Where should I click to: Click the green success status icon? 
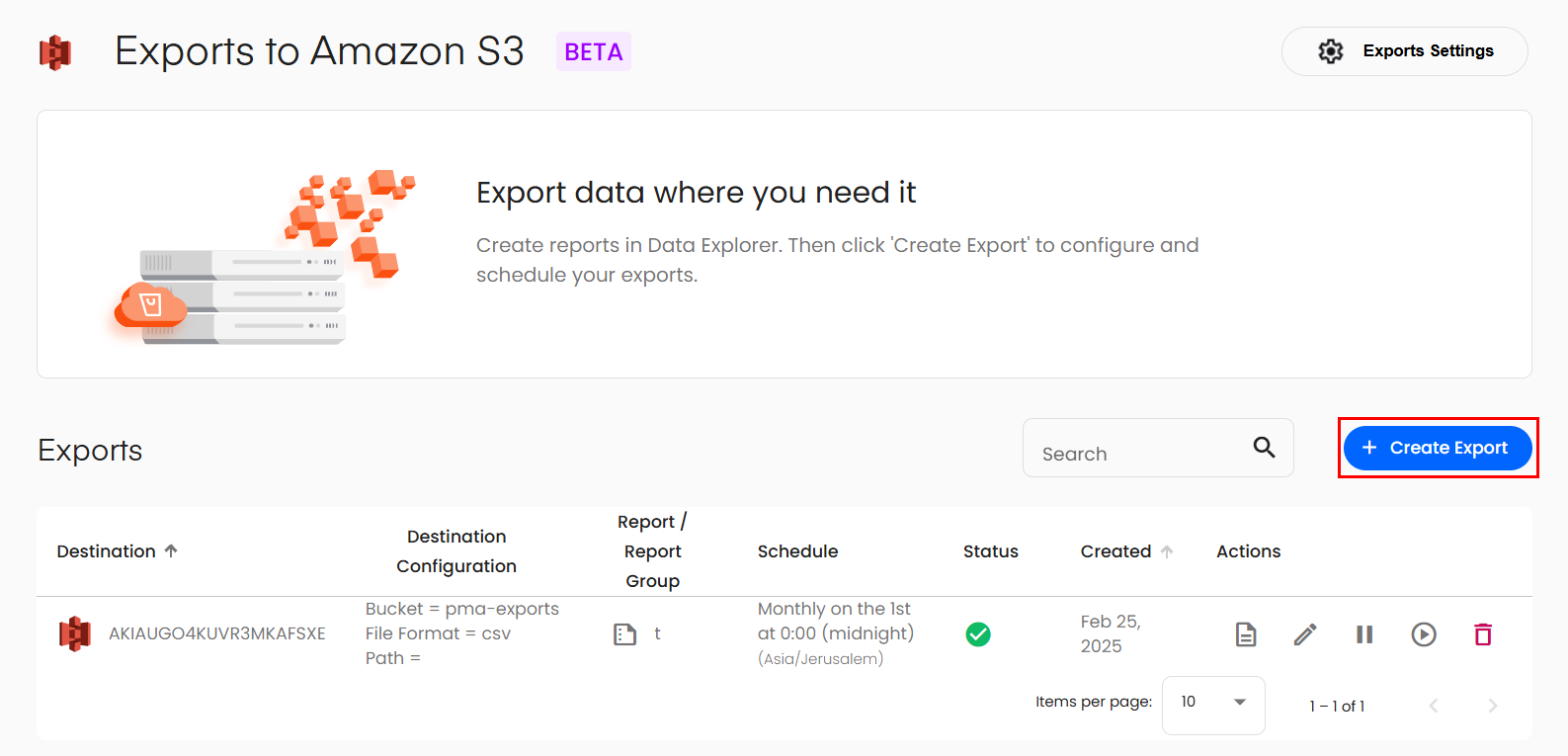(x=978, y=634)
